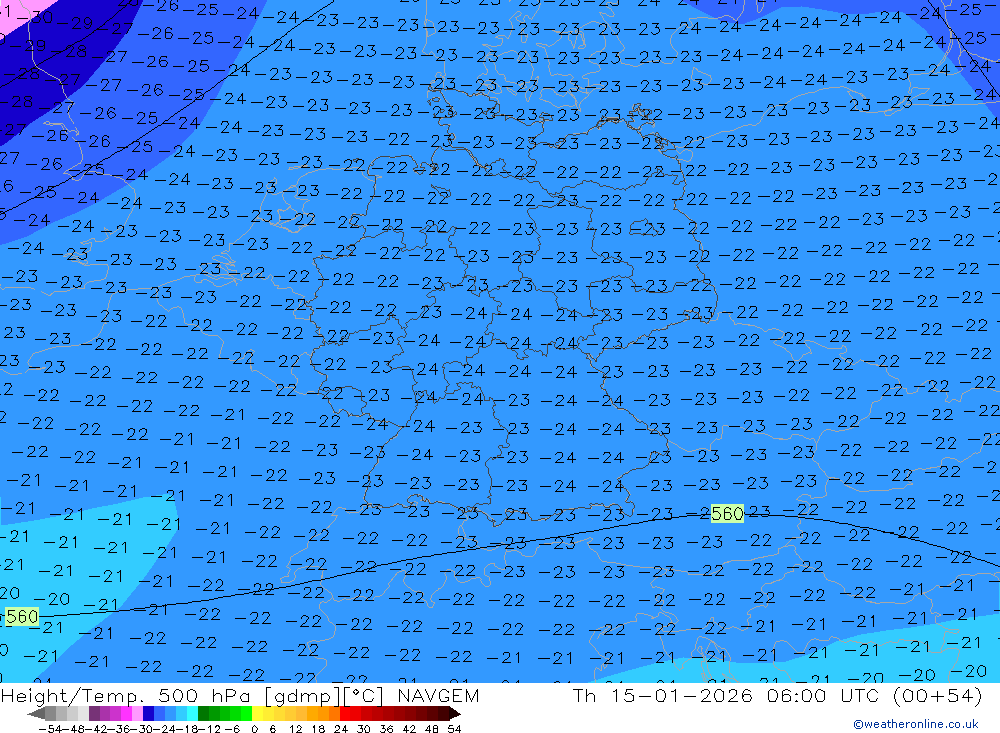Pick the bright red legend swatch at 24
This screenshot has width=1000, height=733.
coord(345,713)
